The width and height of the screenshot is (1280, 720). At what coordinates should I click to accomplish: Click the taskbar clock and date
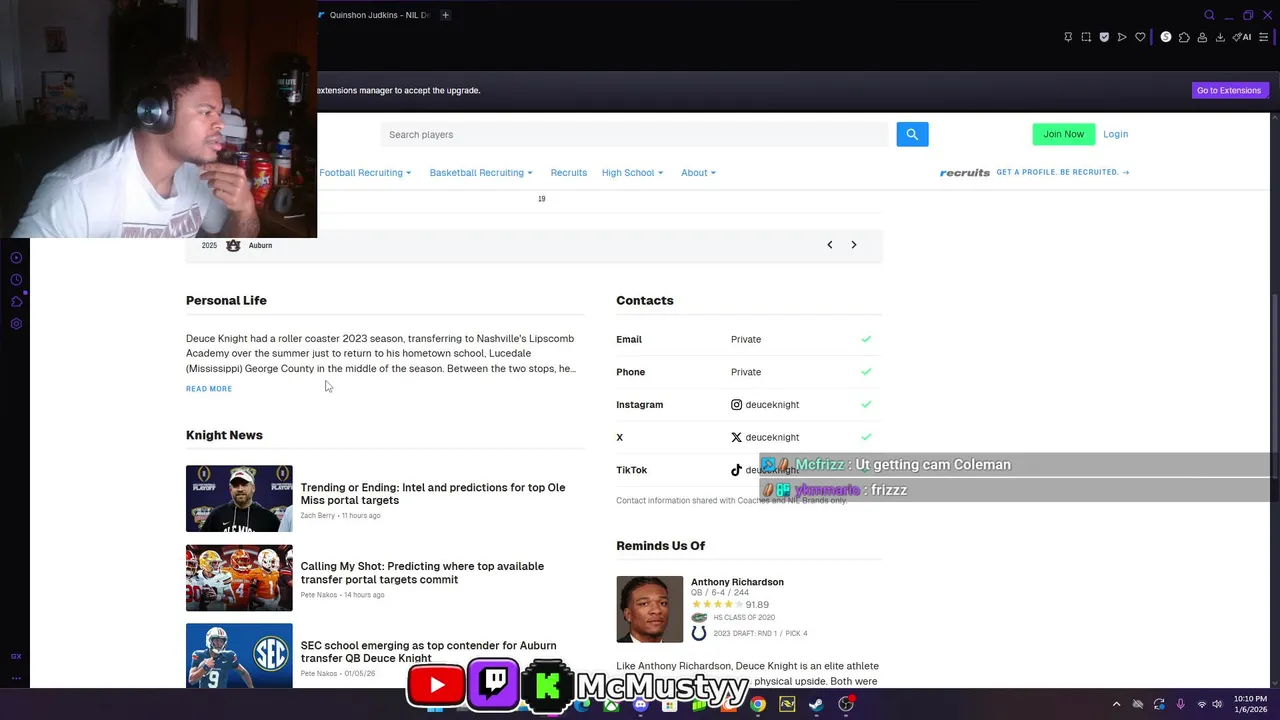click(x=1251, y=704)
